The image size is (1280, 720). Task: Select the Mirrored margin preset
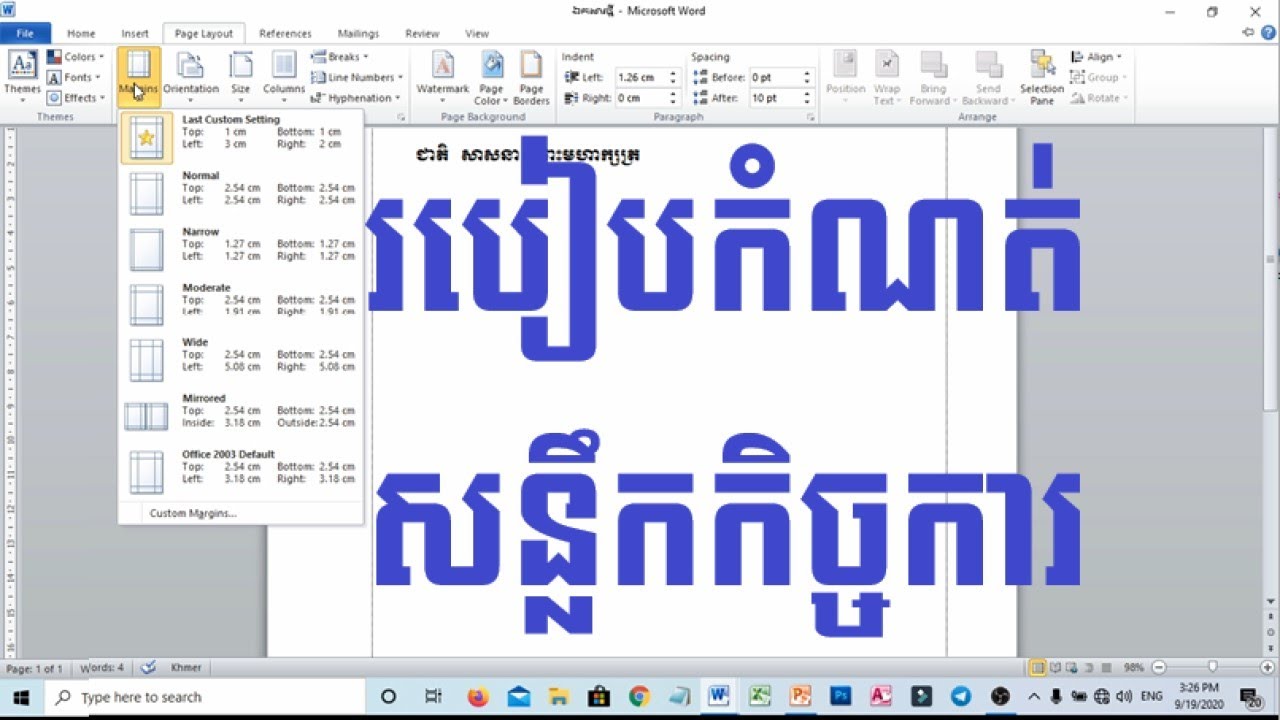coord(240,416)
